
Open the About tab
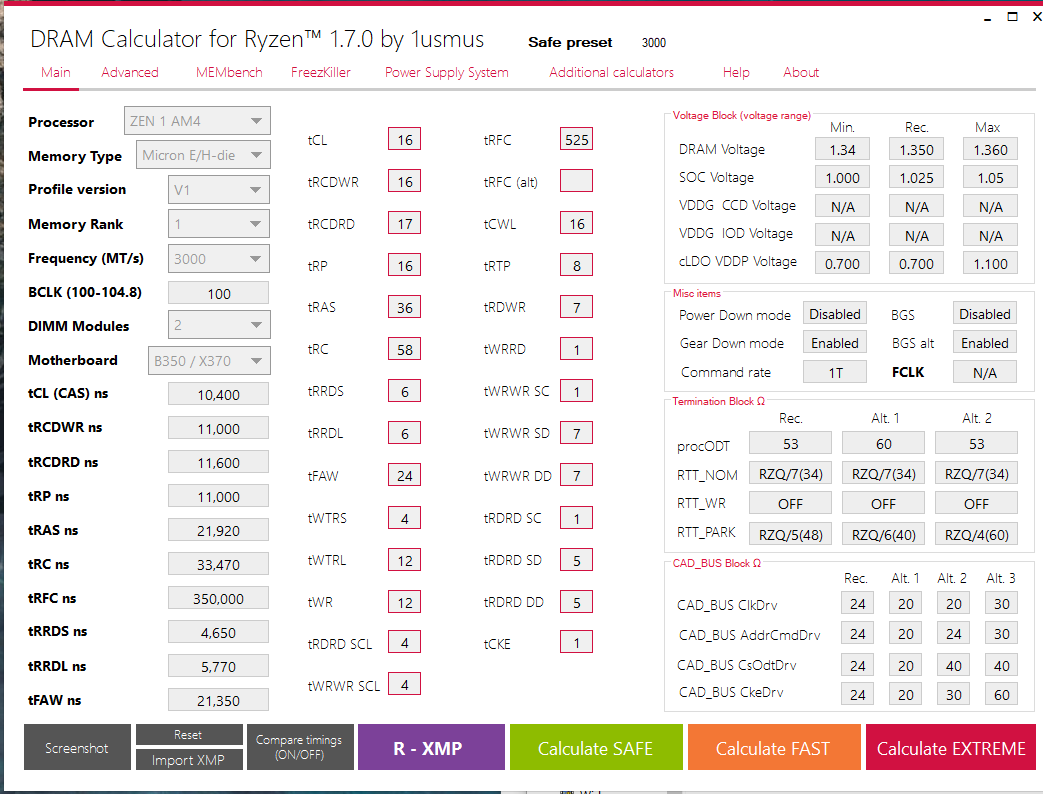coord(801,72)
